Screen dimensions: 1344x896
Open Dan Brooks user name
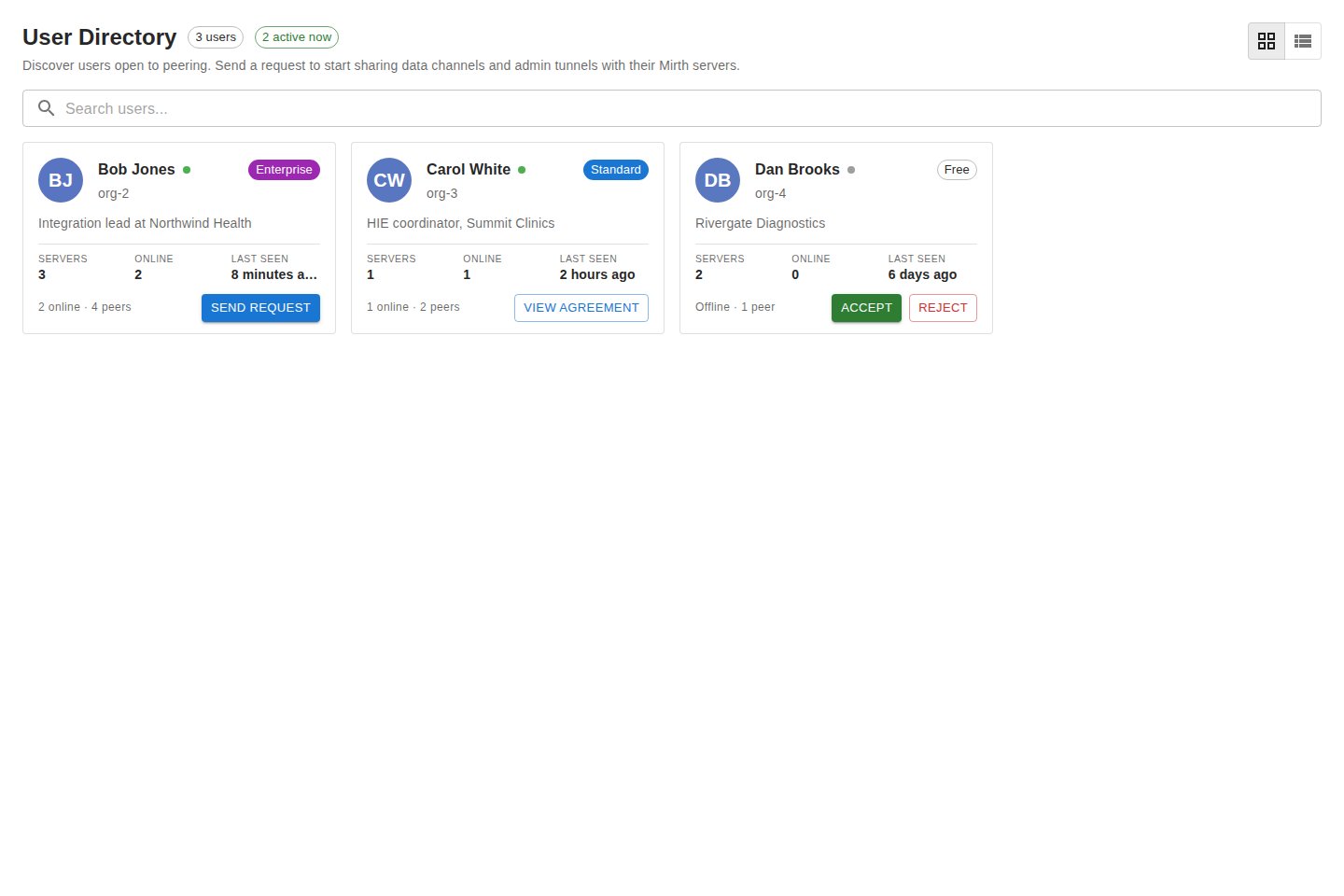click(797, 170)
